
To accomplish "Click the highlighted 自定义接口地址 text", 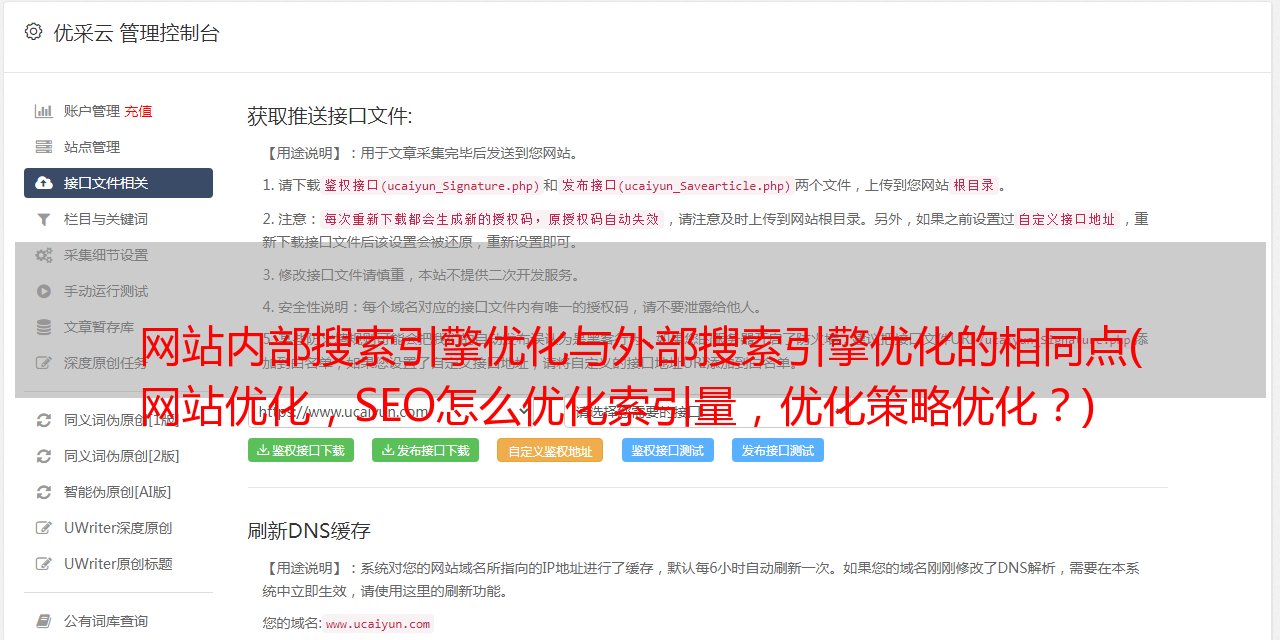I will click(1067, 219).
